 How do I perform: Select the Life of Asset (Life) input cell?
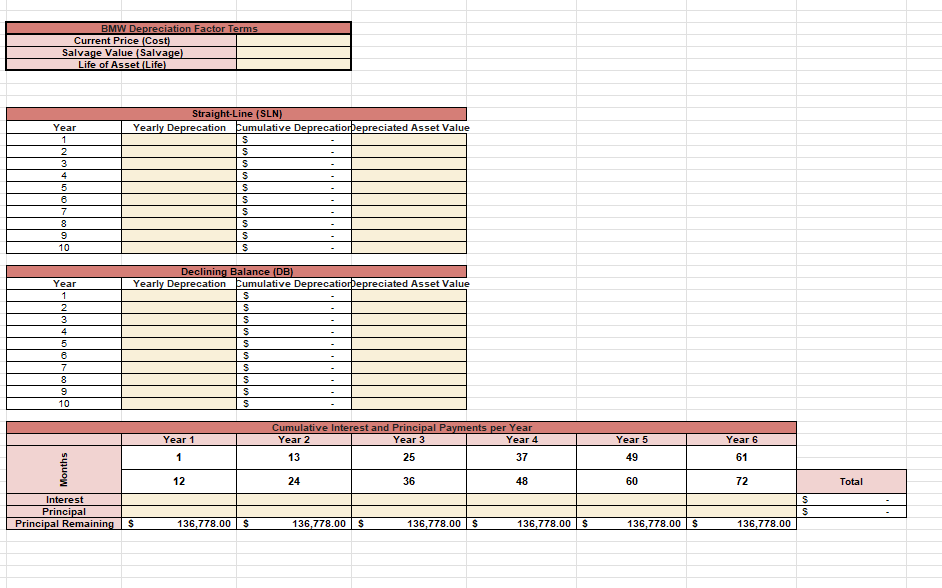292,65
